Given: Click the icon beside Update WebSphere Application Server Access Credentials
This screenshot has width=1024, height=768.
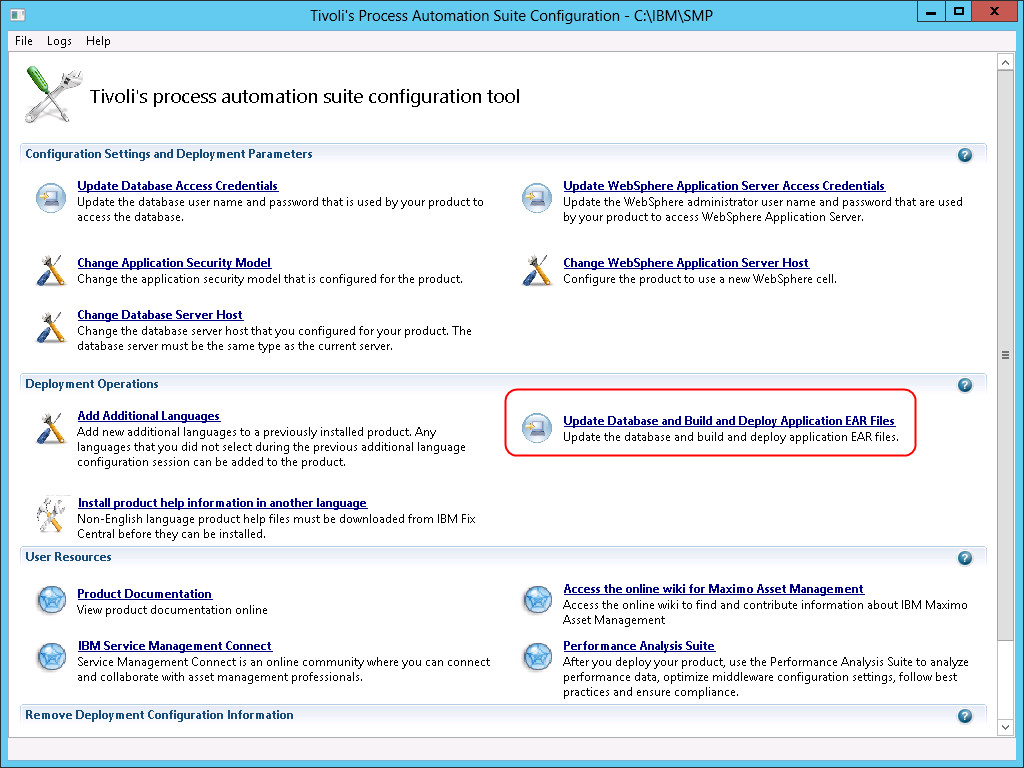Looking at the screenshot, I should (537, 198).
